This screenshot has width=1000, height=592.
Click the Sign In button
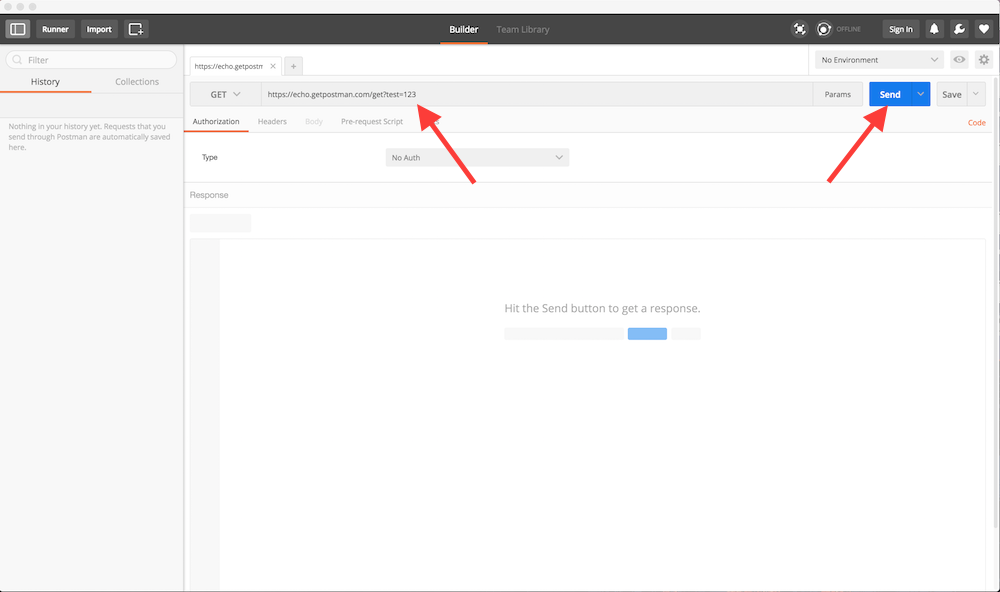(901, 29)
